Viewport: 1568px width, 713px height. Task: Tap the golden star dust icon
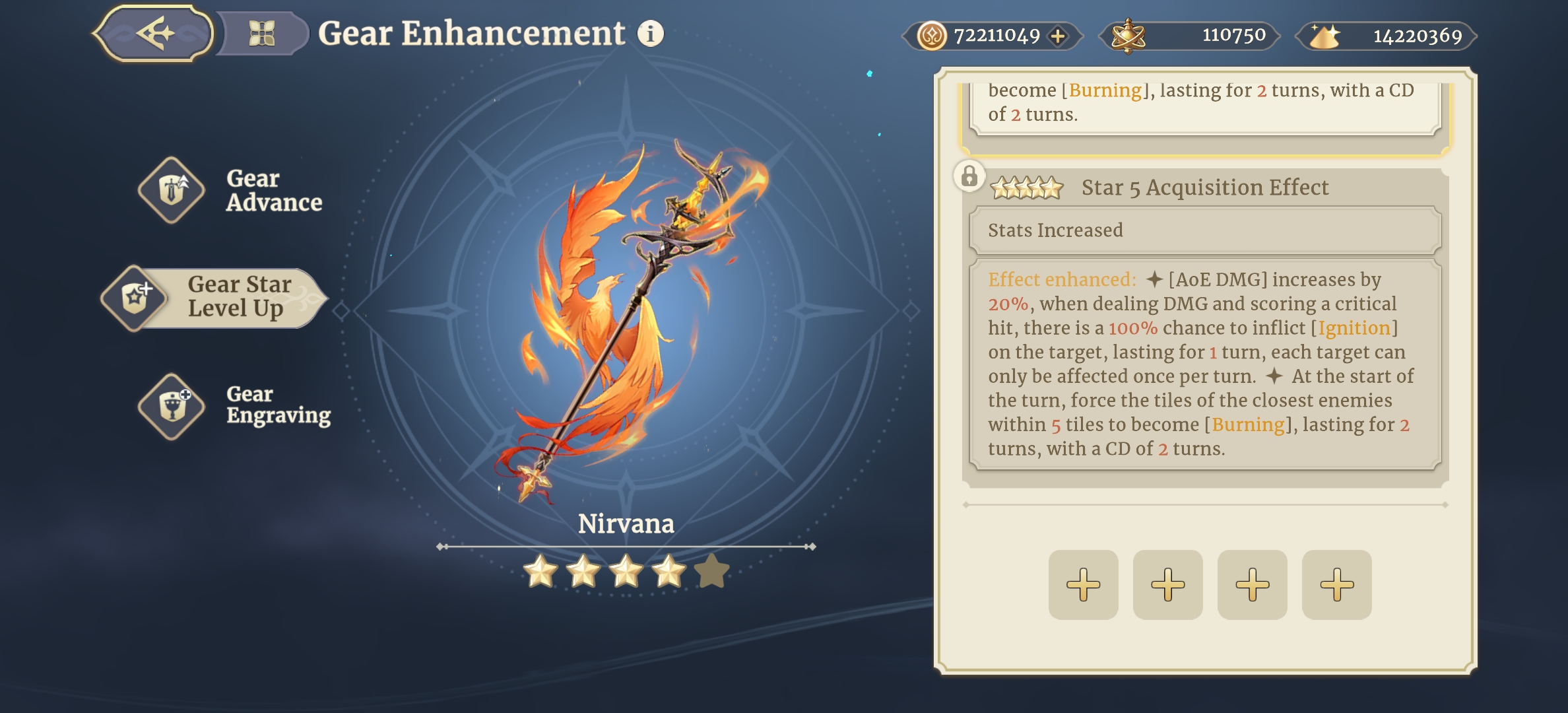click(1324, 36)
